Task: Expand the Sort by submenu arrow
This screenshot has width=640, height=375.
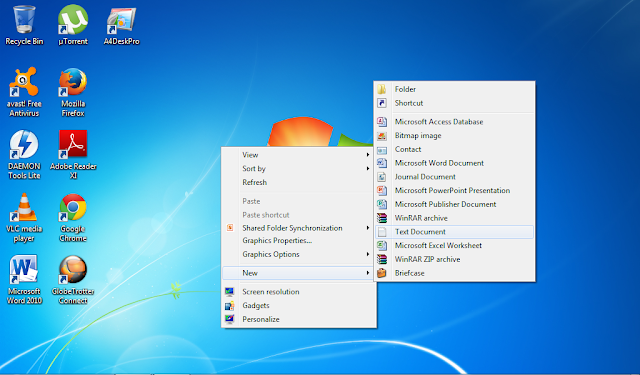Action: point(368,169)
